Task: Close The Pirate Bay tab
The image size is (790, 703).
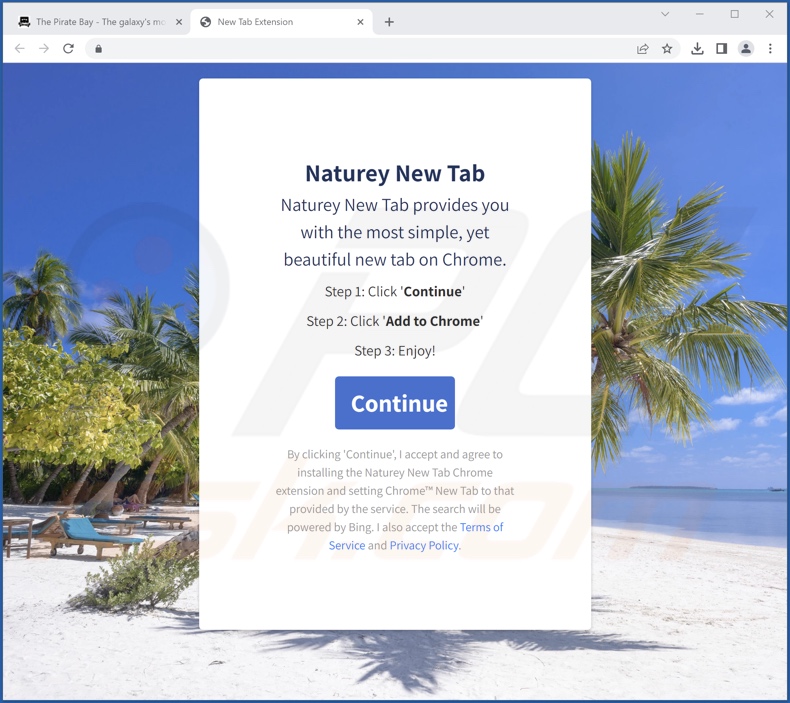Action: 179,22
